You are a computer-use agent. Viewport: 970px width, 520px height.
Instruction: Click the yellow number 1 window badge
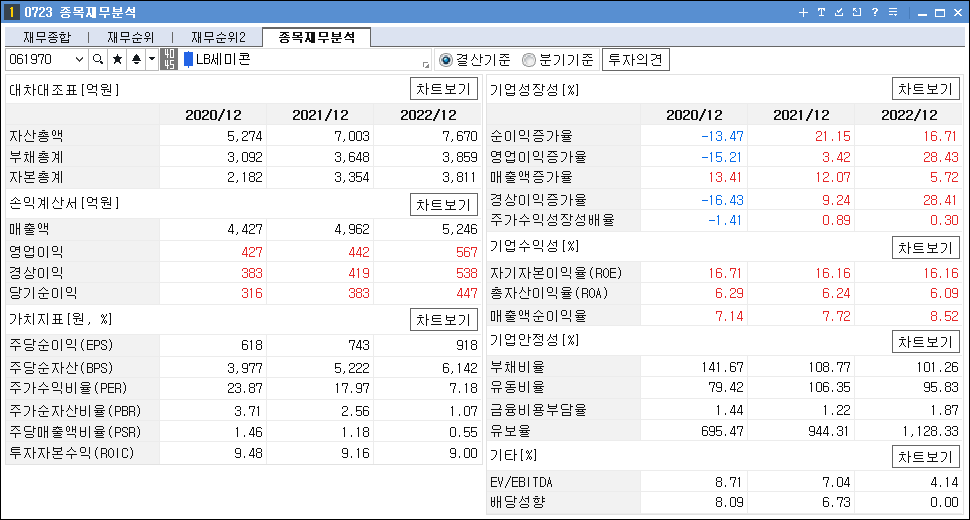click(x=11, y=12)
